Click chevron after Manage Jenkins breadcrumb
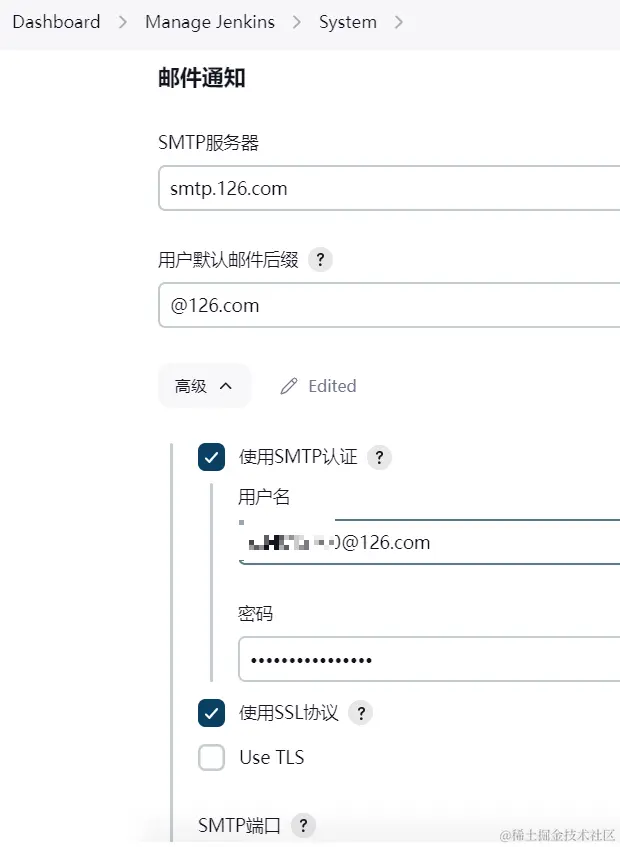Screen dimensions: 620x847 297,22
